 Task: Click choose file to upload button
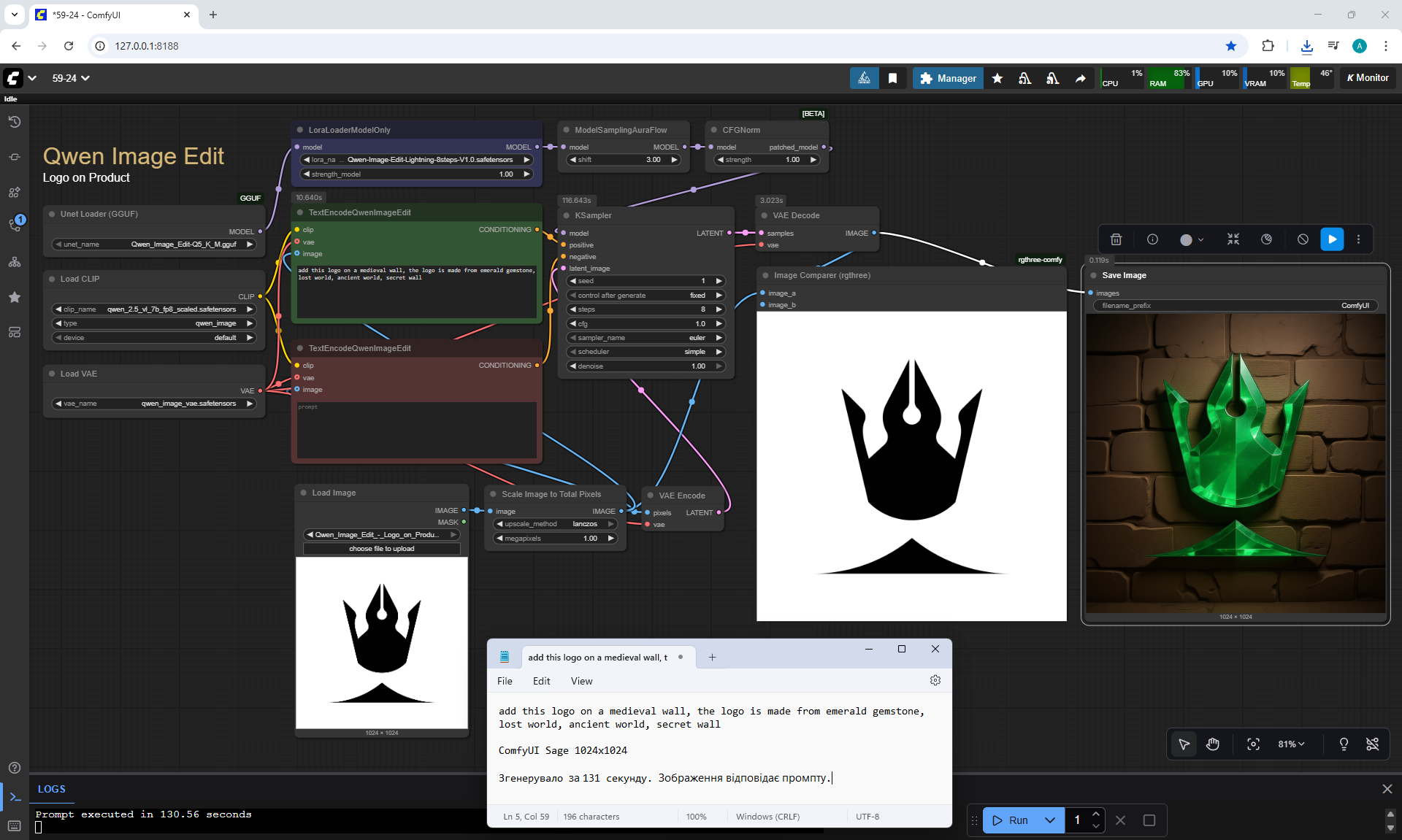[381, 549]
